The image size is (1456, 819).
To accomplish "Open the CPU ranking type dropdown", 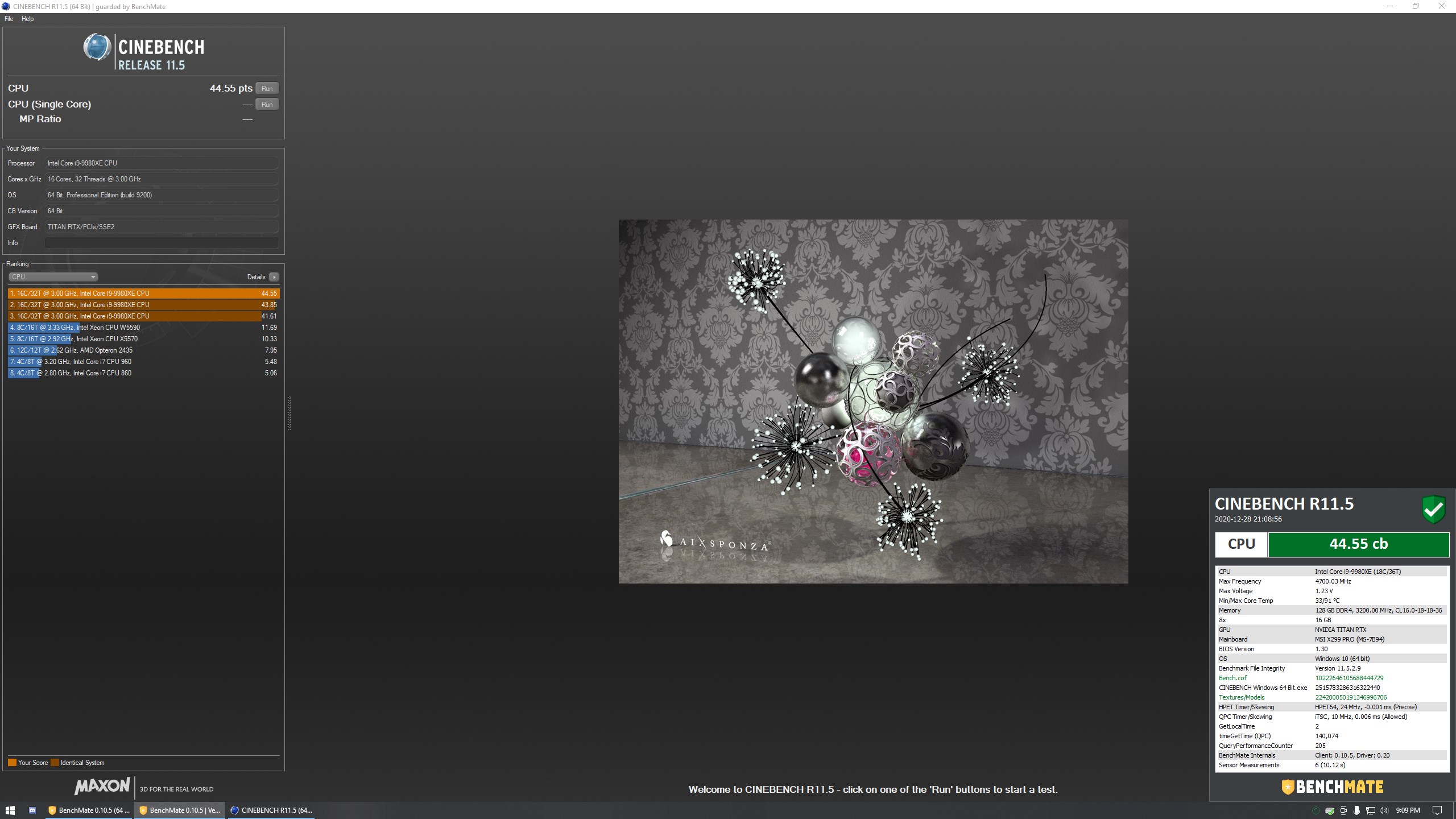I will coord(53,277).
